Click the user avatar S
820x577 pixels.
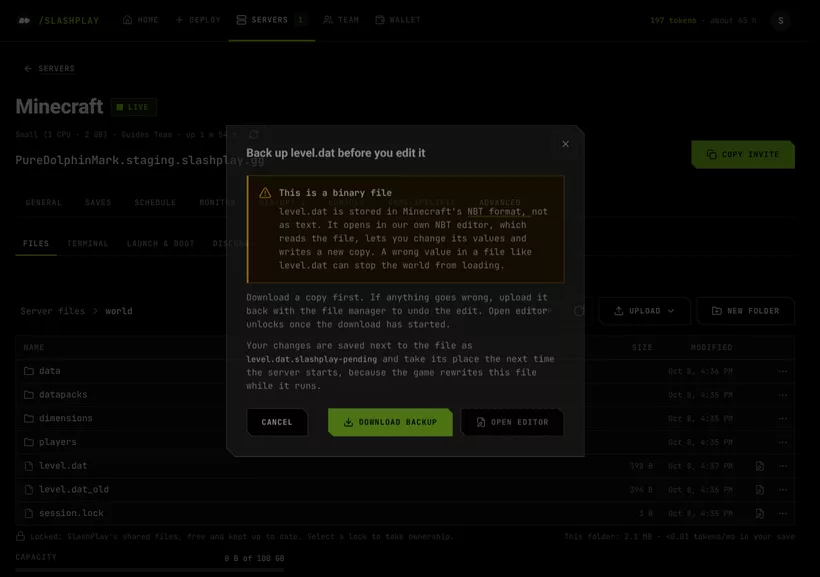pos(781,20)
